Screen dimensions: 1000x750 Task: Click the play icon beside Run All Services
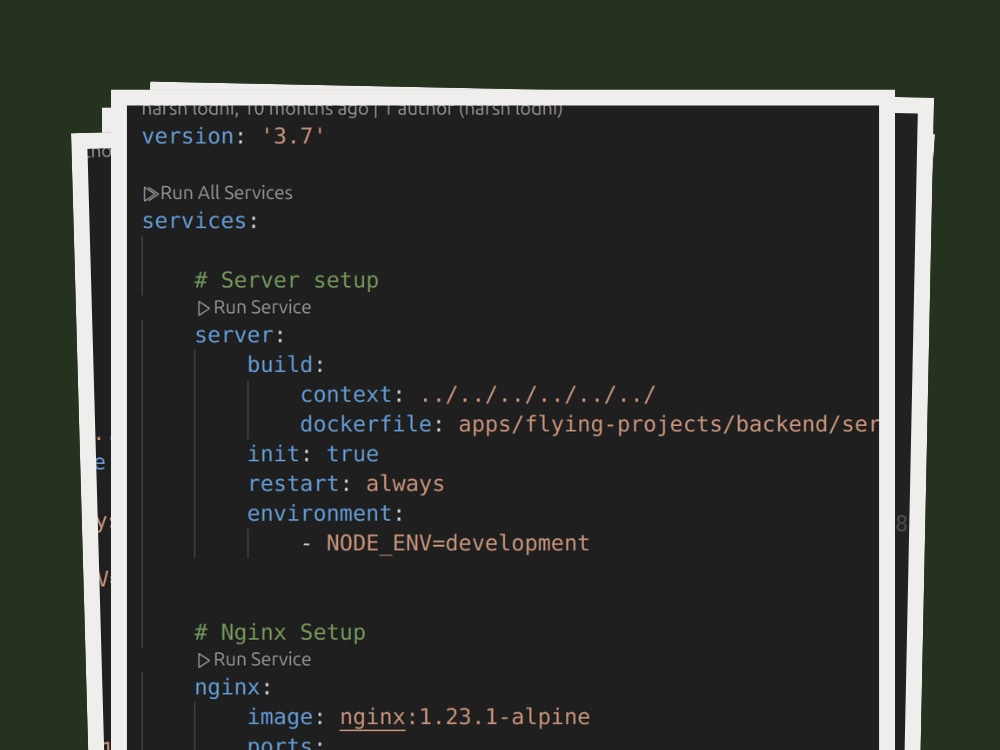[151, 194]
